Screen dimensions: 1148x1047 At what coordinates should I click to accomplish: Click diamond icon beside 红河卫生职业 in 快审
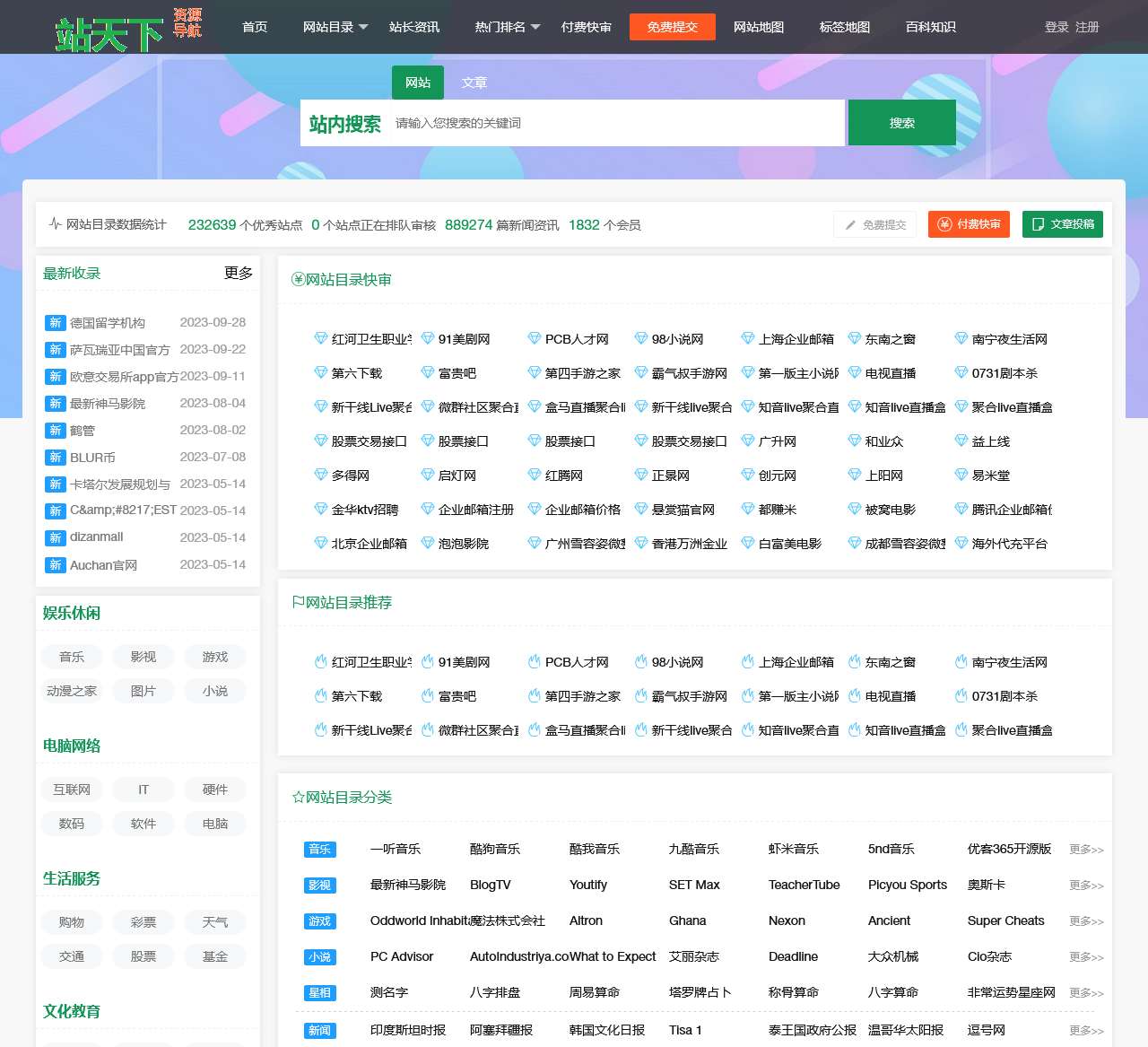pos(320,338)
